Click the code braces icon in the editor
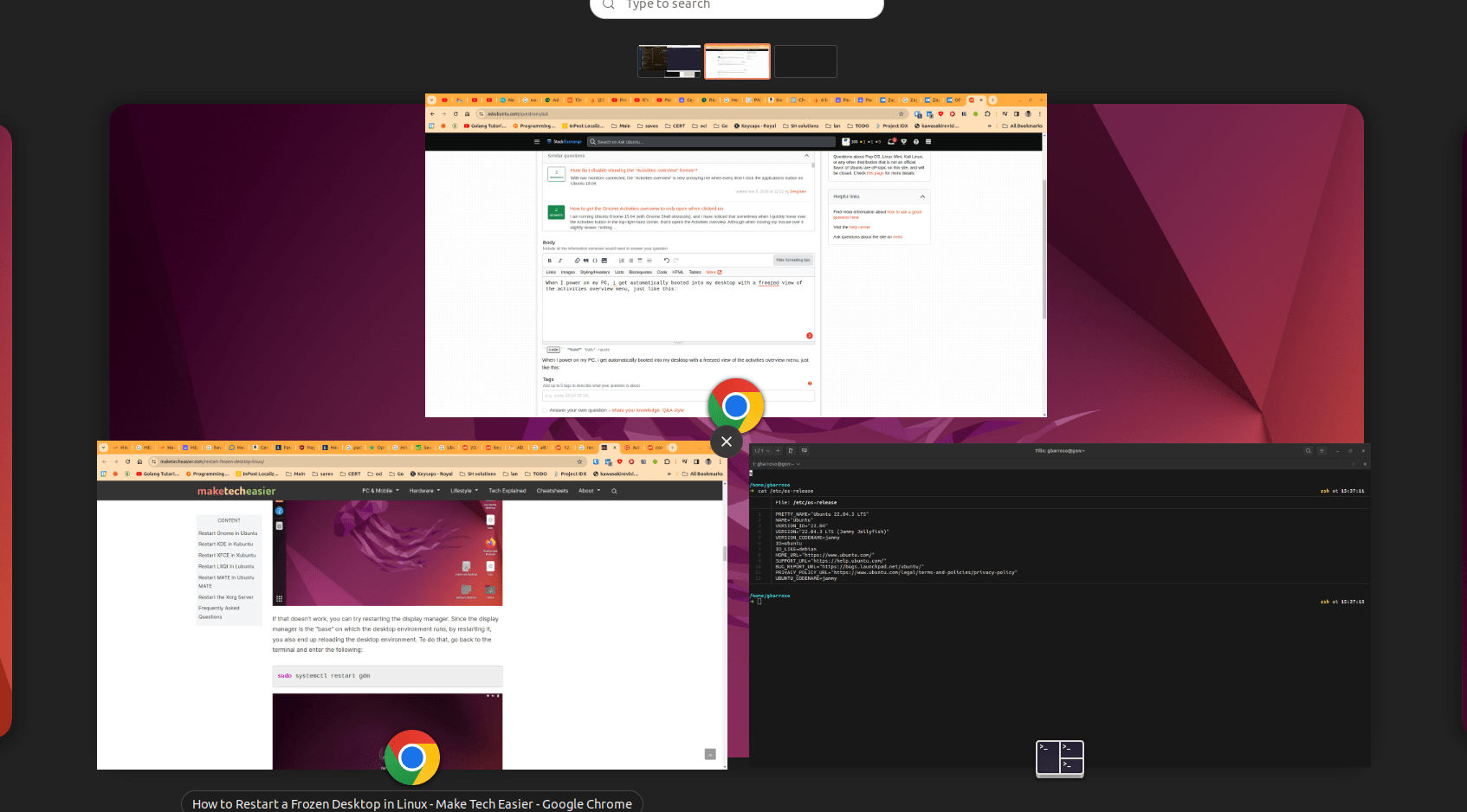 [595, 260]
